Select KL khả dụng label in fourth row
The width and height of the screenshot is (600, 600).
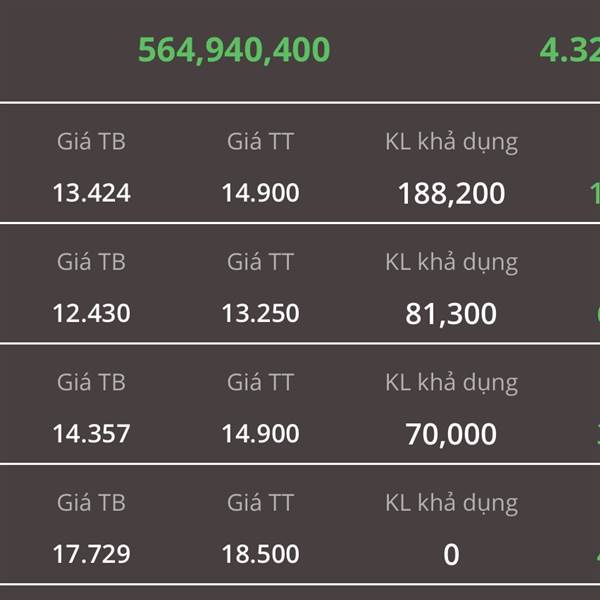tap(452, 504)
